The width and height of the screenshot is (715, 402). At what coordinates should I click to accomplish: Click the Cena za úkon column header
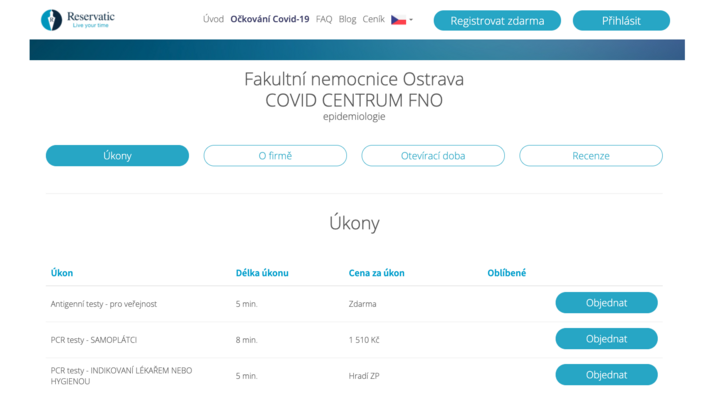pos(376,273)
